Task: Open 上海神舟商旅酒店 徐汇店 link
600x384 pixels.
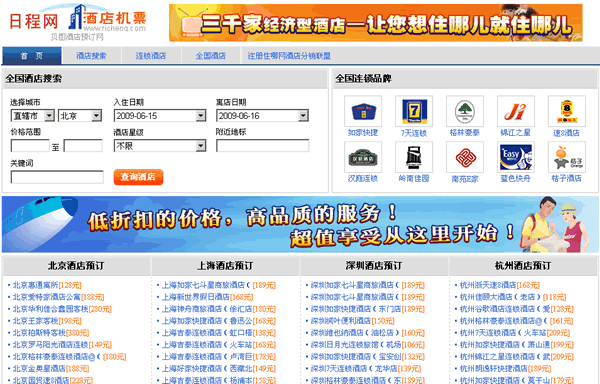Action: (x=219, y=309)
